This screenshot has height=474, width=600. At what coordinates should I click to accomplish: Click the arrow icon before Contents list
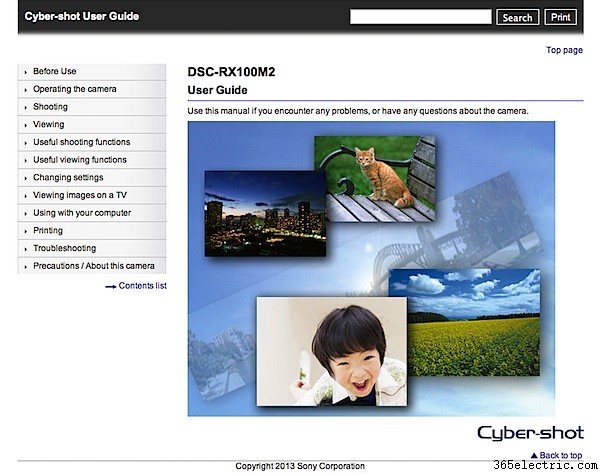pos(111,287)
